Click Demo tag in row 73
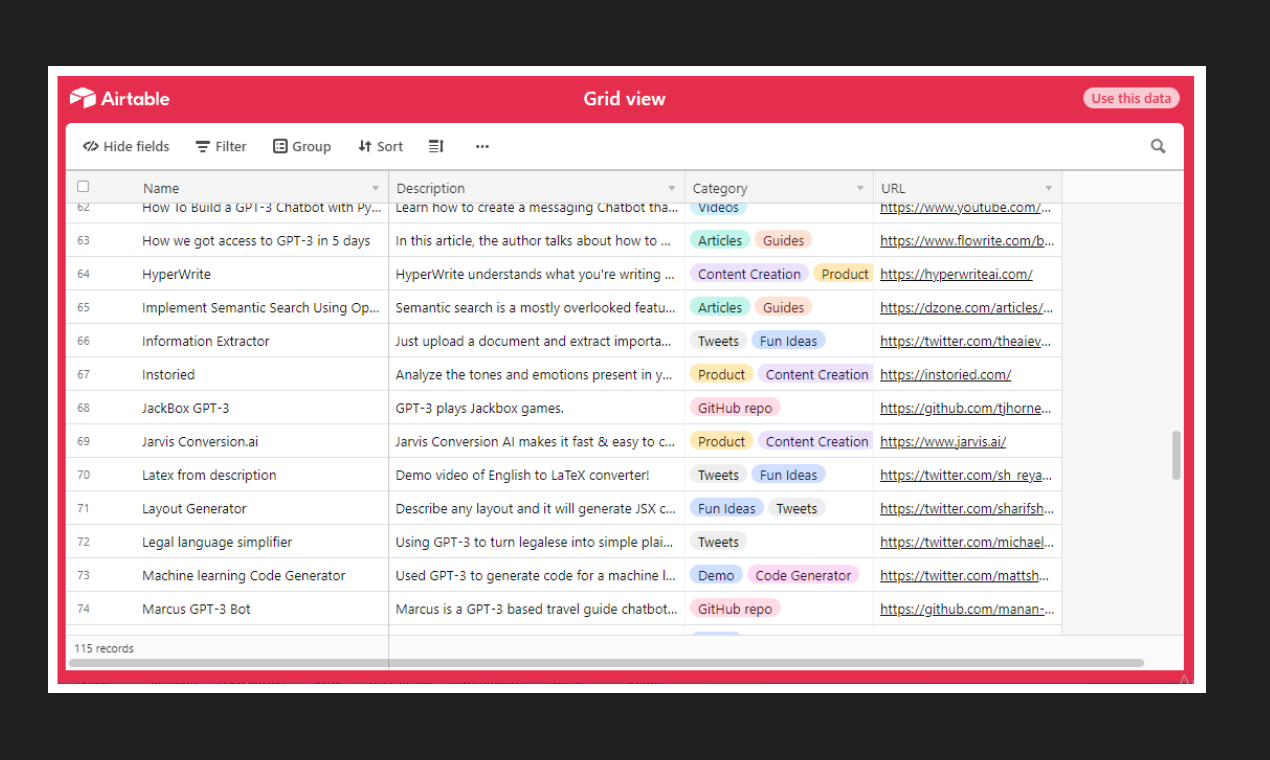The width and height of the screenshot is (1270, 760). coord(716,575)
